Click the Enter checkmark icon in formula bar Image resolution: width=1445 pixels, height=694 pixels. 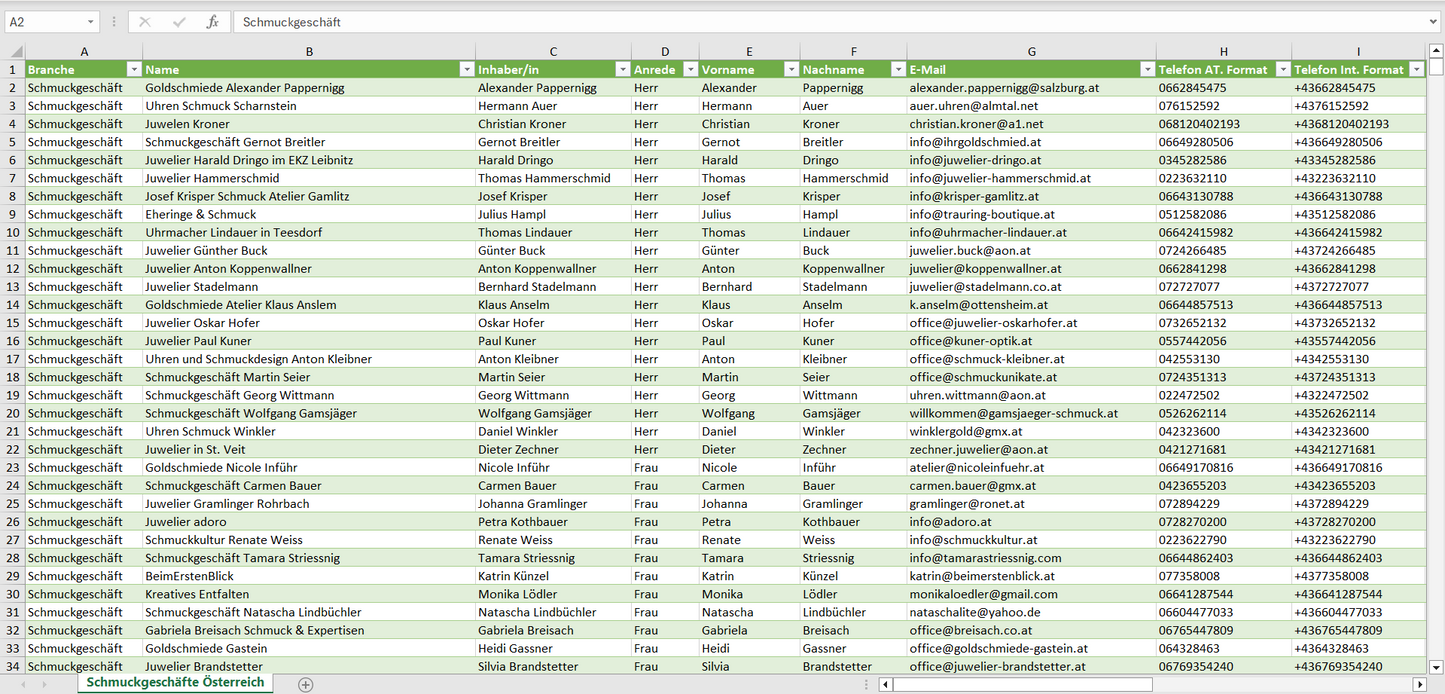point(179,22)
